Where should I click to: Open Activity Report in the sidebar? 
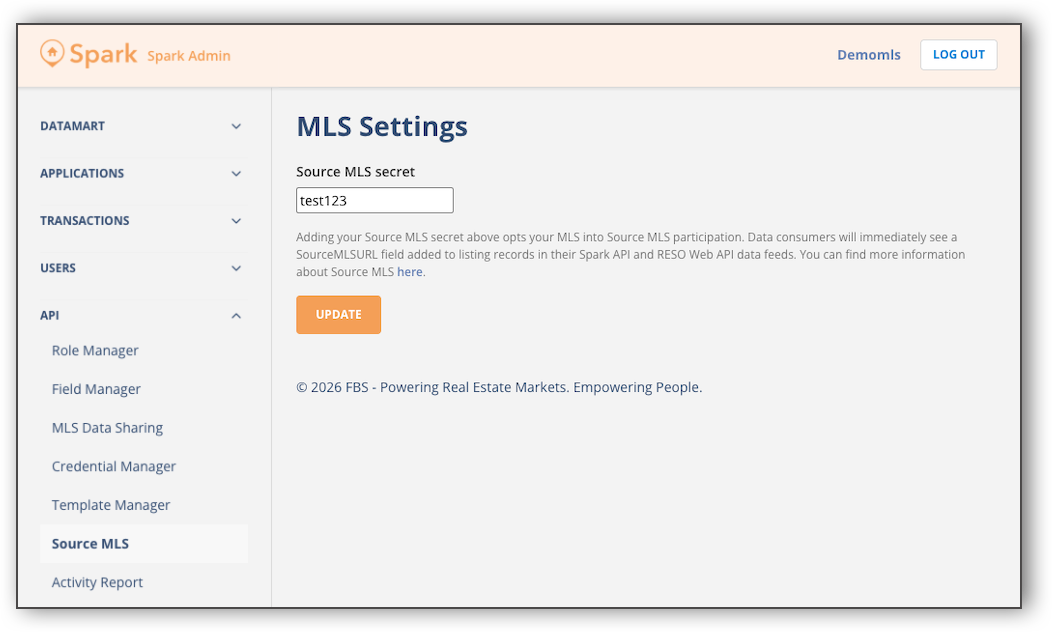click(x=97, y=582)
